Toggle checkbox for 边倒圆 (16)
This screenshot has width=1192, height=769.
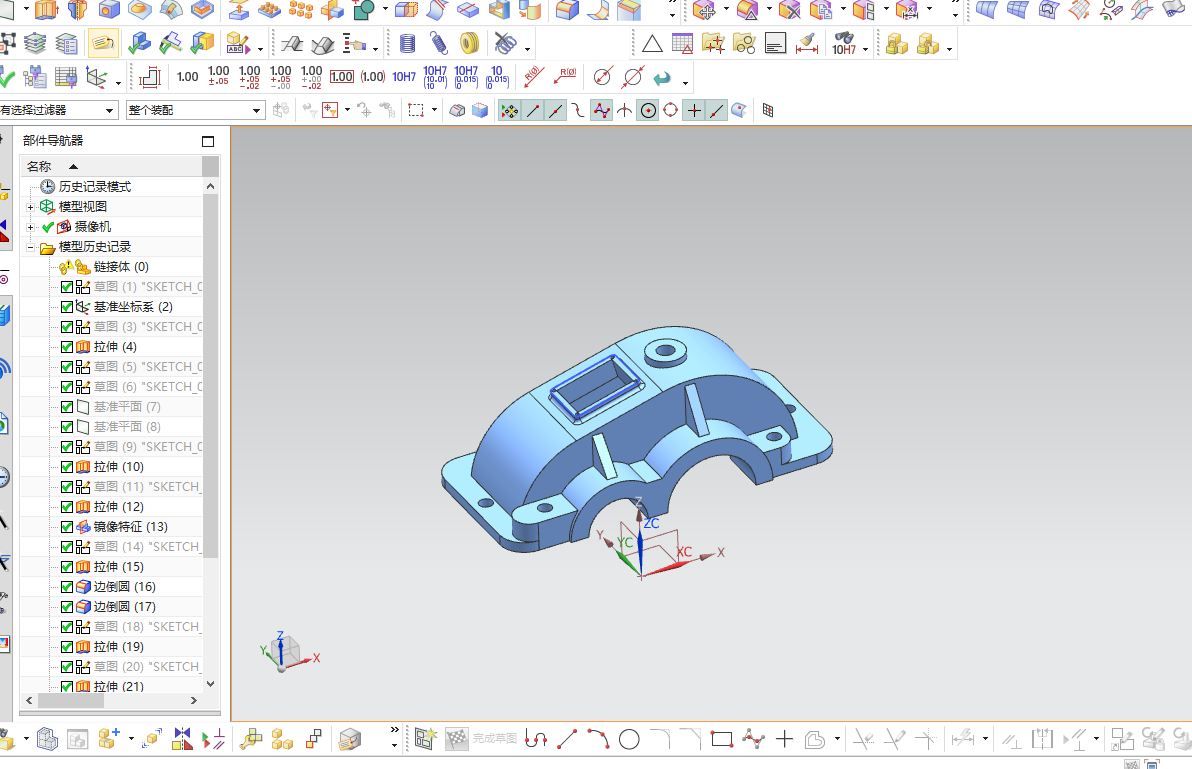coord(67,587)
